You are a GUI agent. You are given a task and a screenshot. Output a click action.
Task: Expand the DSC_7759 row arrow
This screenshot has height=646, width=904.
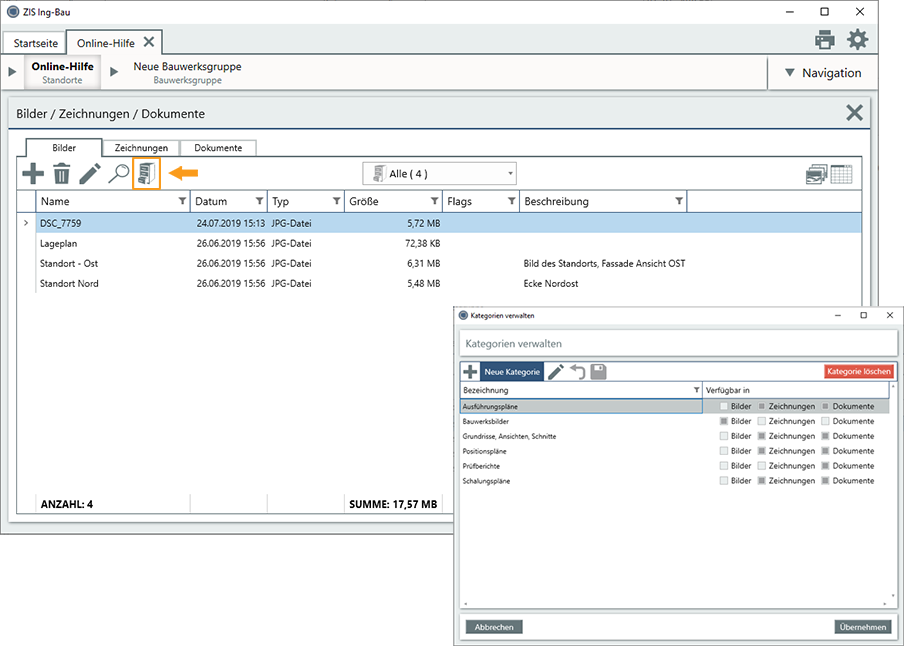[26, 223]
